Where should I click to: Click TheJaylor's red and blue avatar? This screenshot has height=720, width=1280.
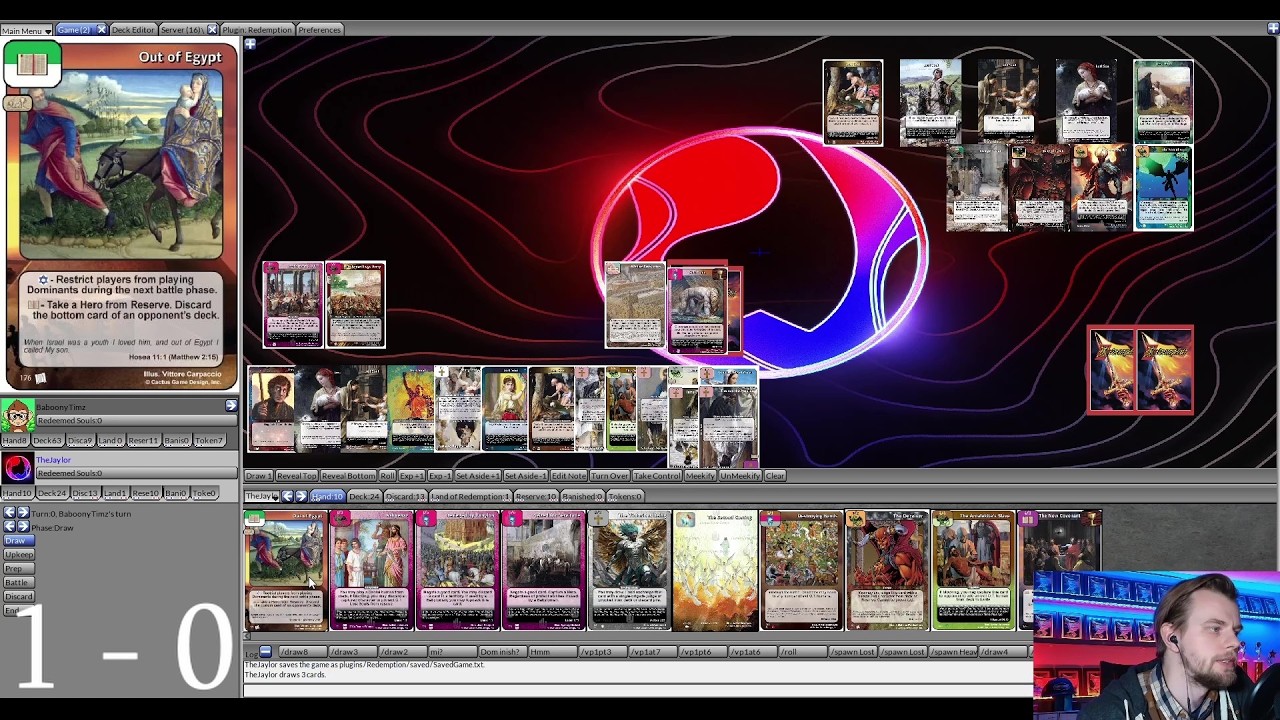[x=17, y=467]
